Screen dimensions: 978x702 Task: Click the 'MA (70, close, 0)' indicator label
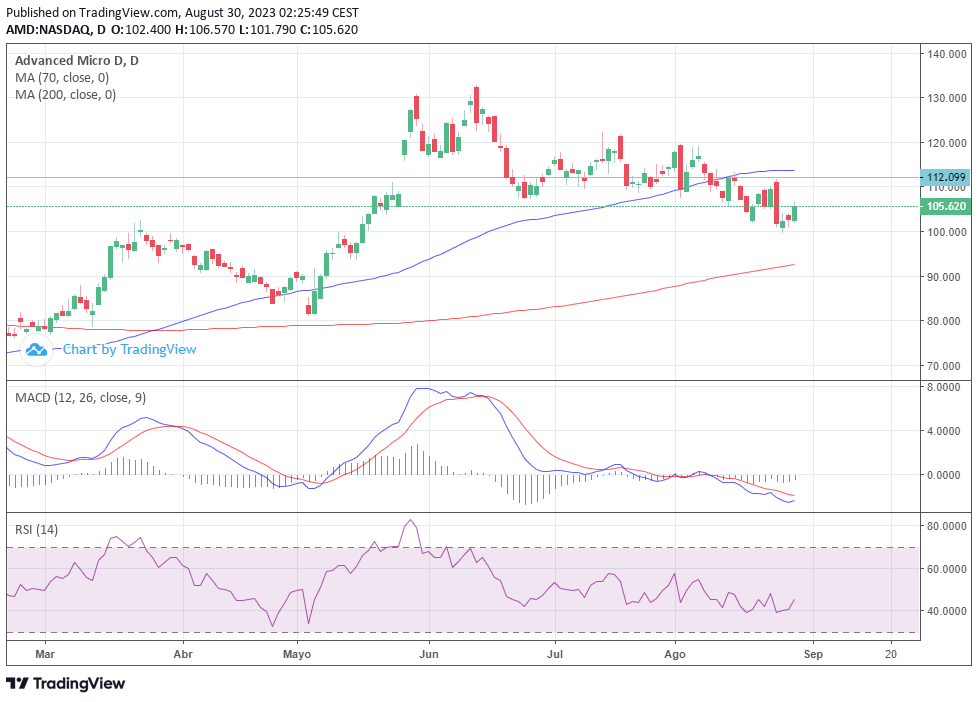point(62,77)
